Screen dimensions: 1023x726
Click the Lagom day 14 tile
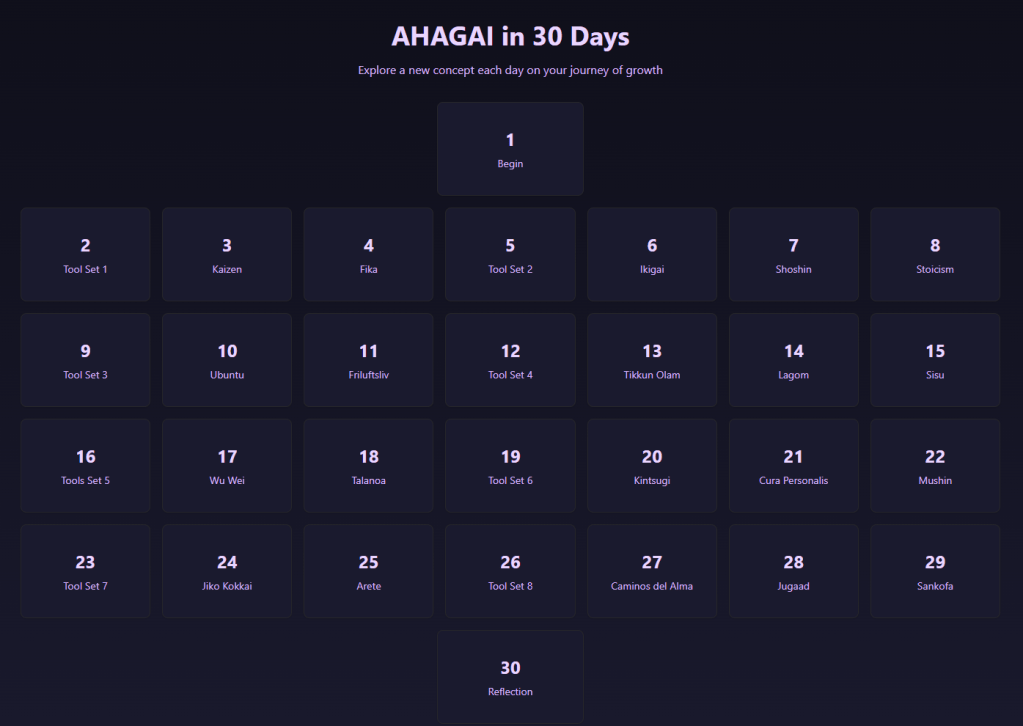[793, 361]
